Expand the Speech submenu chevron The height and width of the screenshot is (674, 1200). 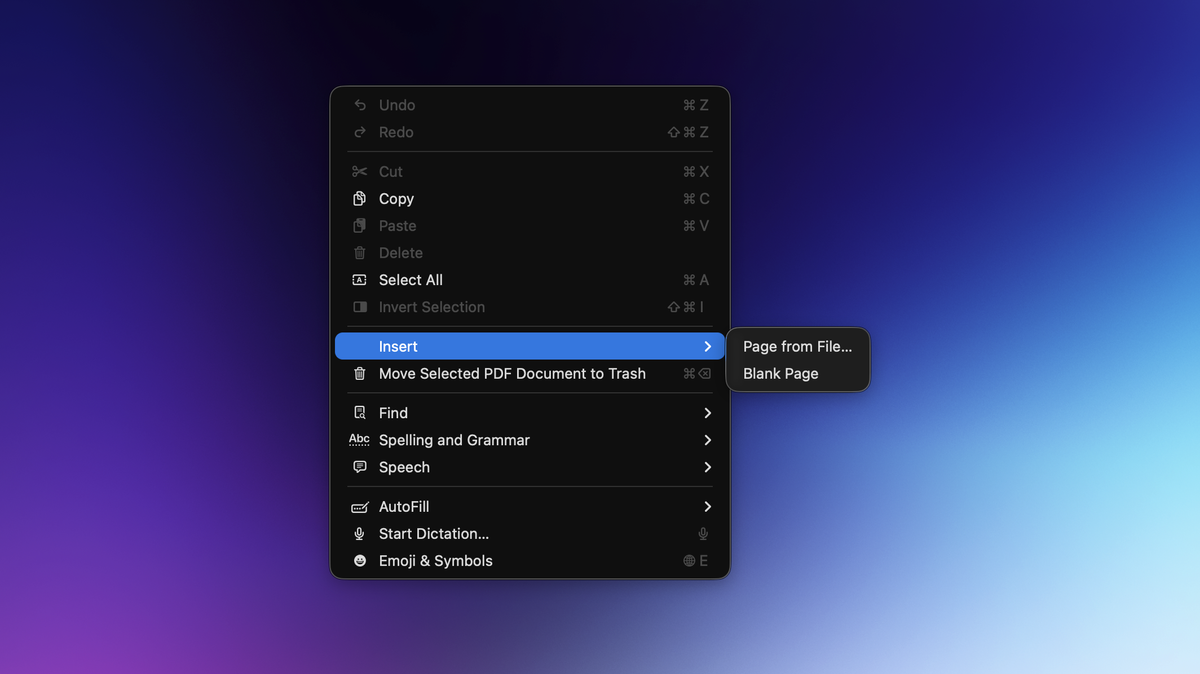[707, 467]
